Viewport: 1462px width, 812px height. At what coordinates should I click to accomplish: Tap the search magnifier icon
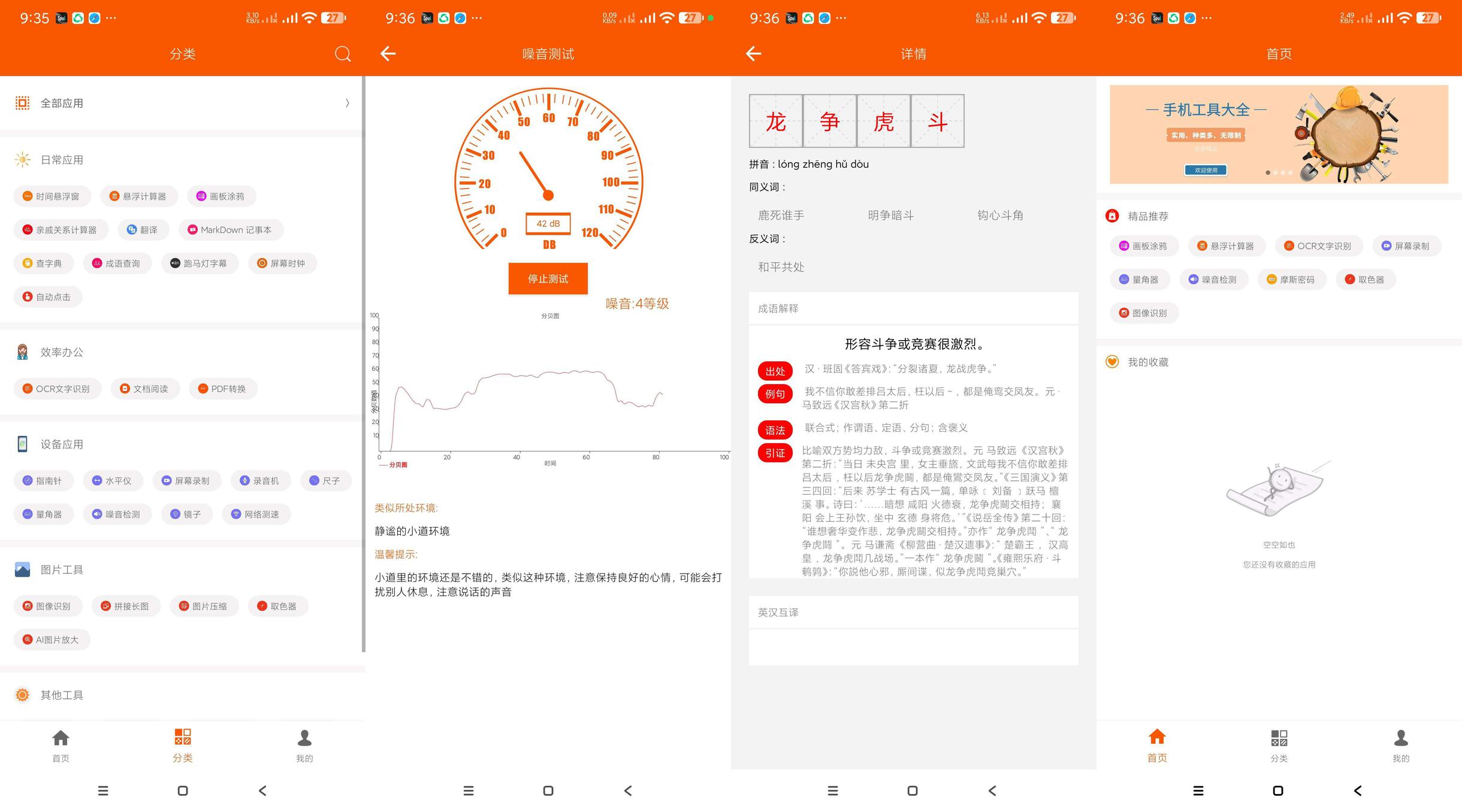[x=342, y=54]
